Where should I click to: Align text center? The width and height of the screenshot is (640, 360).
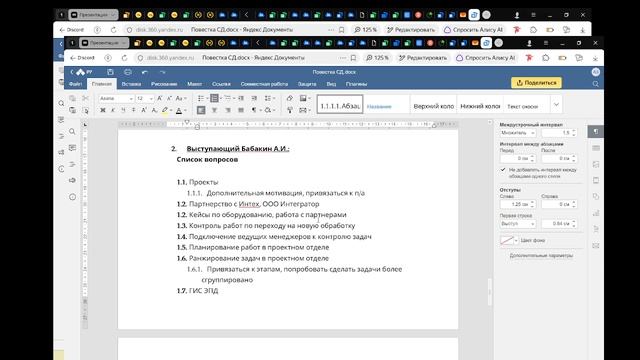pos(214,110)
